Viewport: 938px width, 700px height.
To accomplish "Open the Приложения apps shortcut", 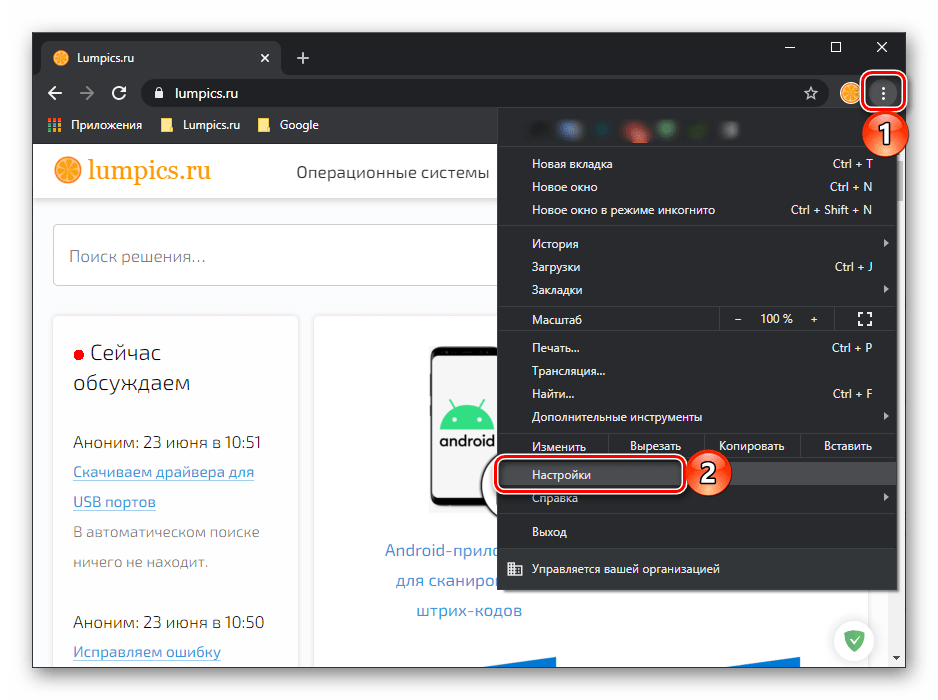I will (95, 125).
